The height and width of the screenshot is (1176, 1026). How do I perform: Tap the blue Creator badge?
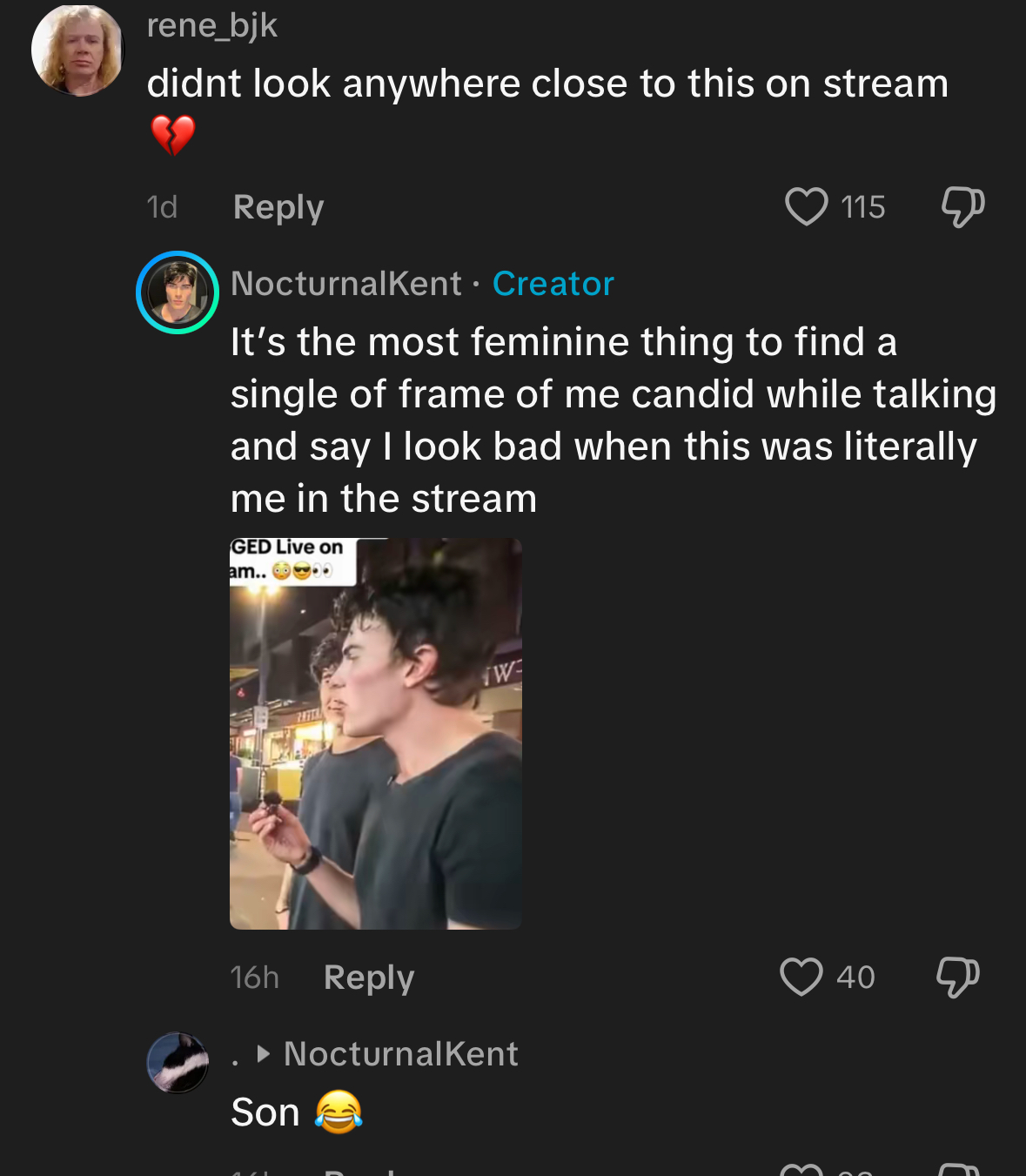(553, 284)
